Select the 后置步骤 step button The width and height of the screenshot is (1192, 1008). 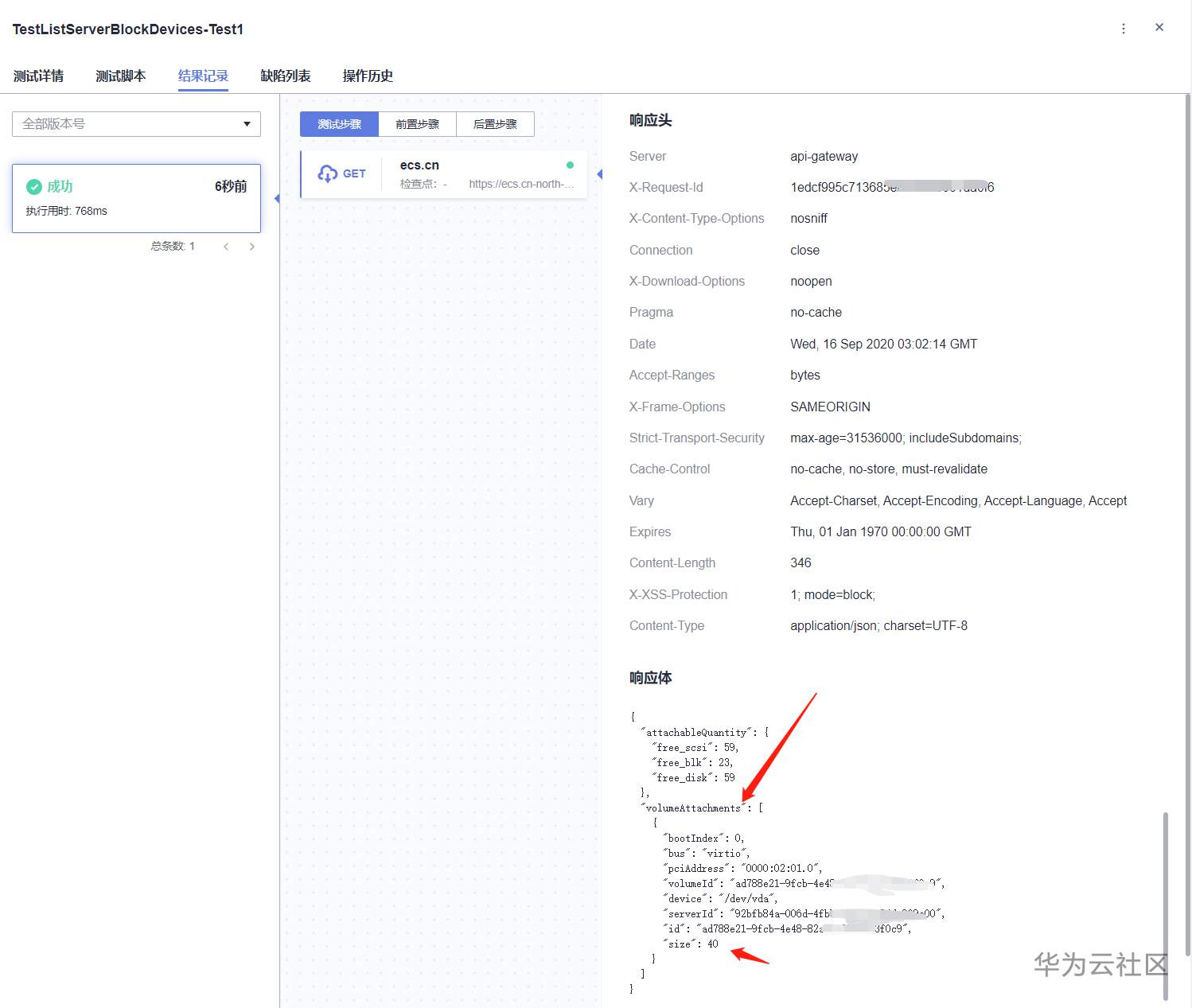pos(495,124)
